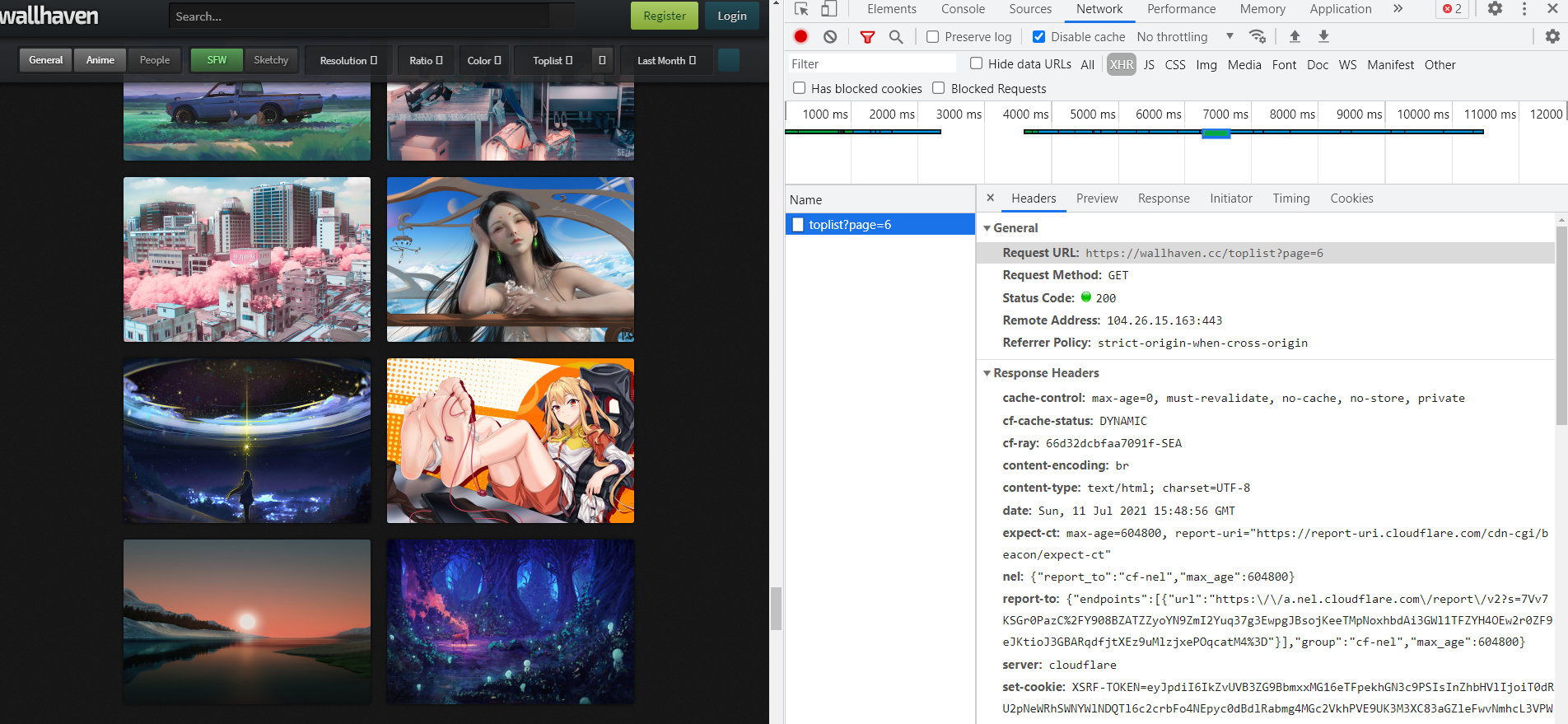Stop network recording with the red button
This screenshot has width=1568, height=724.
(x=800, y=36)
